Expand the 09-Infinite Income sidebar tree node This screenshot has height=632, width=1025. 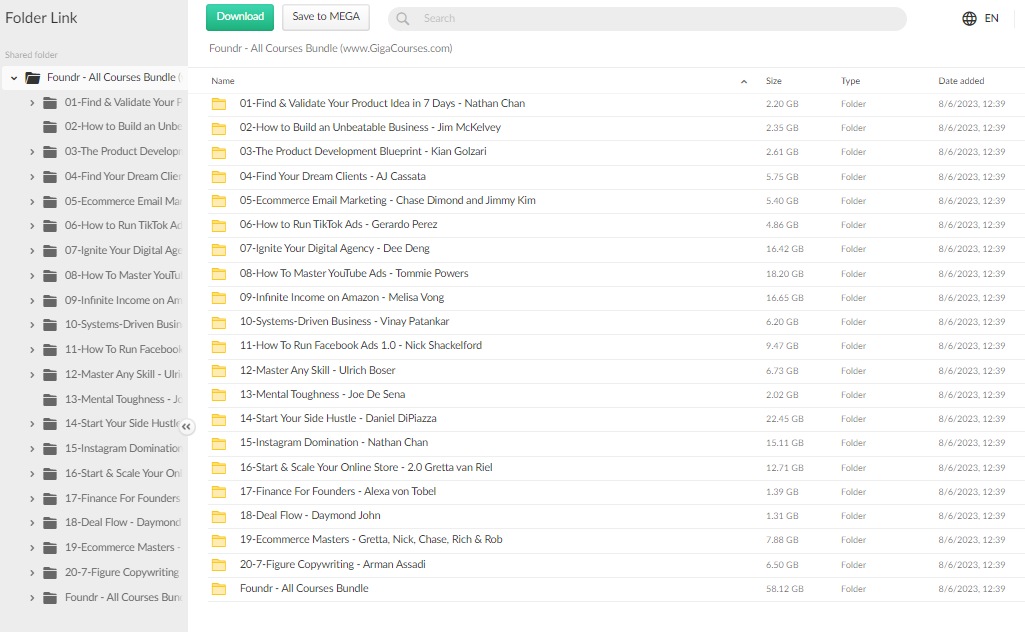32,300
